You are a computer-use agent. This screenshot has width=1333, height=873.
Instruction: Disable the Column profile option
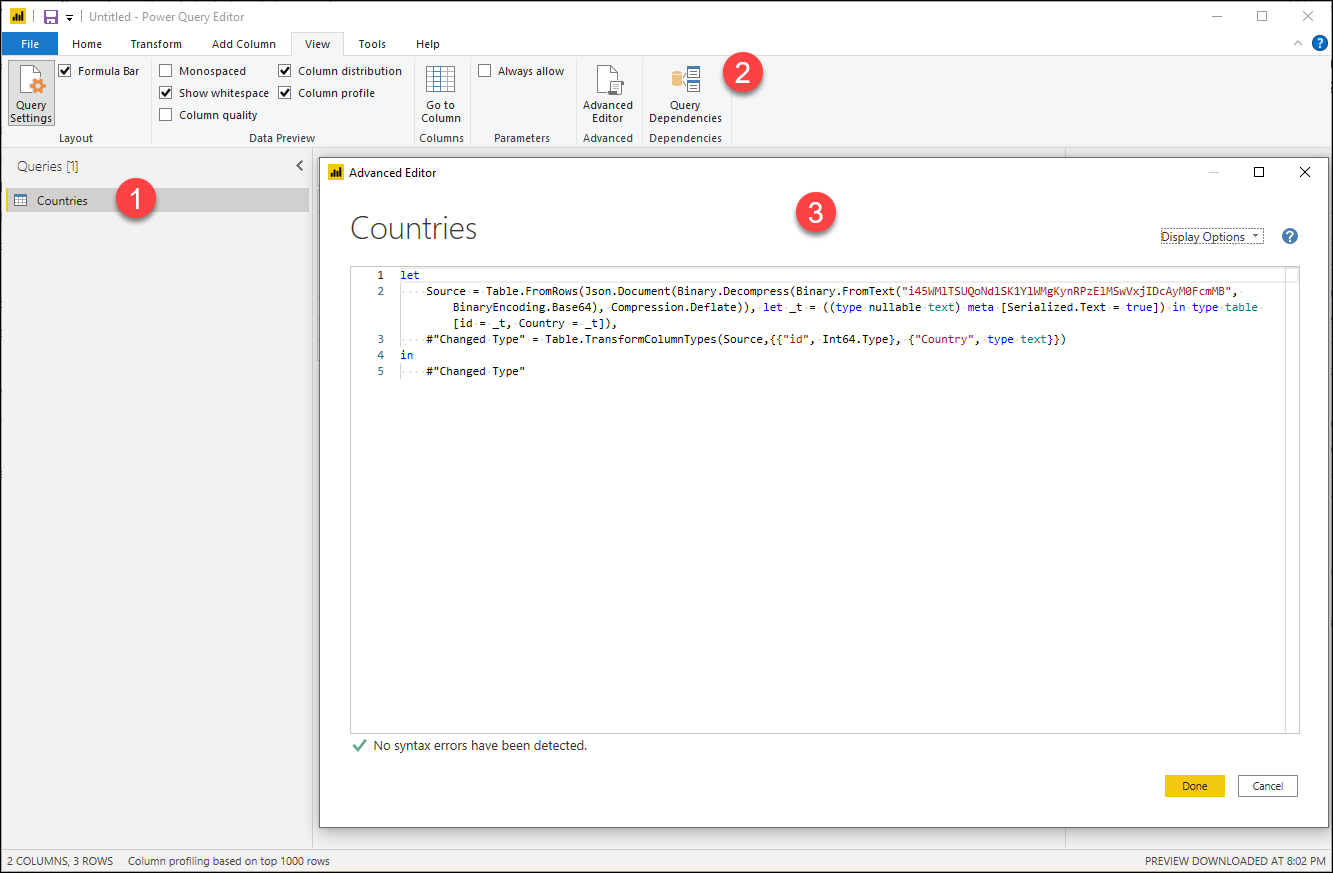click(x=284, y=92)
